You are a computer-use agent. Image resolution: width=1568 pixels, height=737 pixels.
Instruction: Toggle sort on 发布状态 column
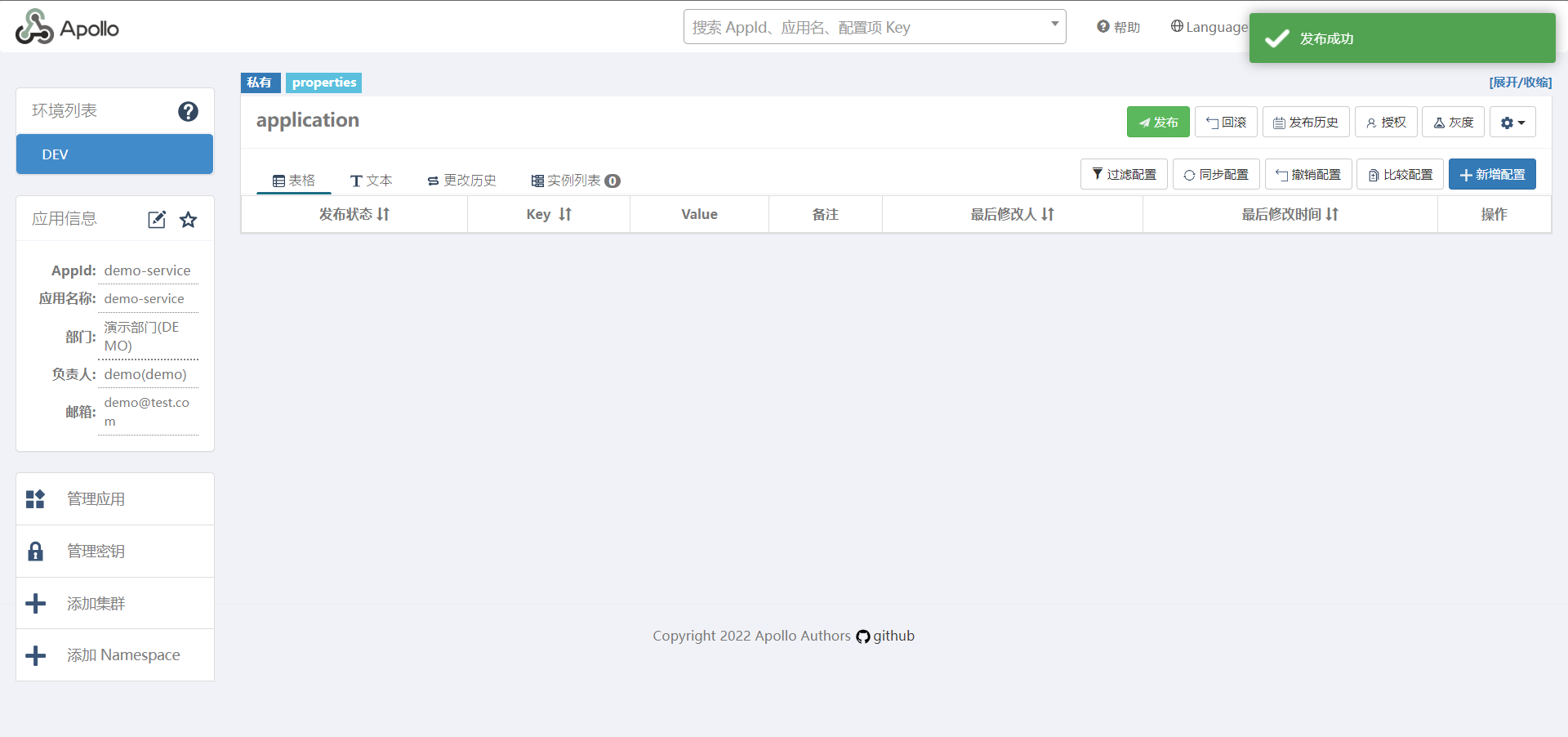383,214
